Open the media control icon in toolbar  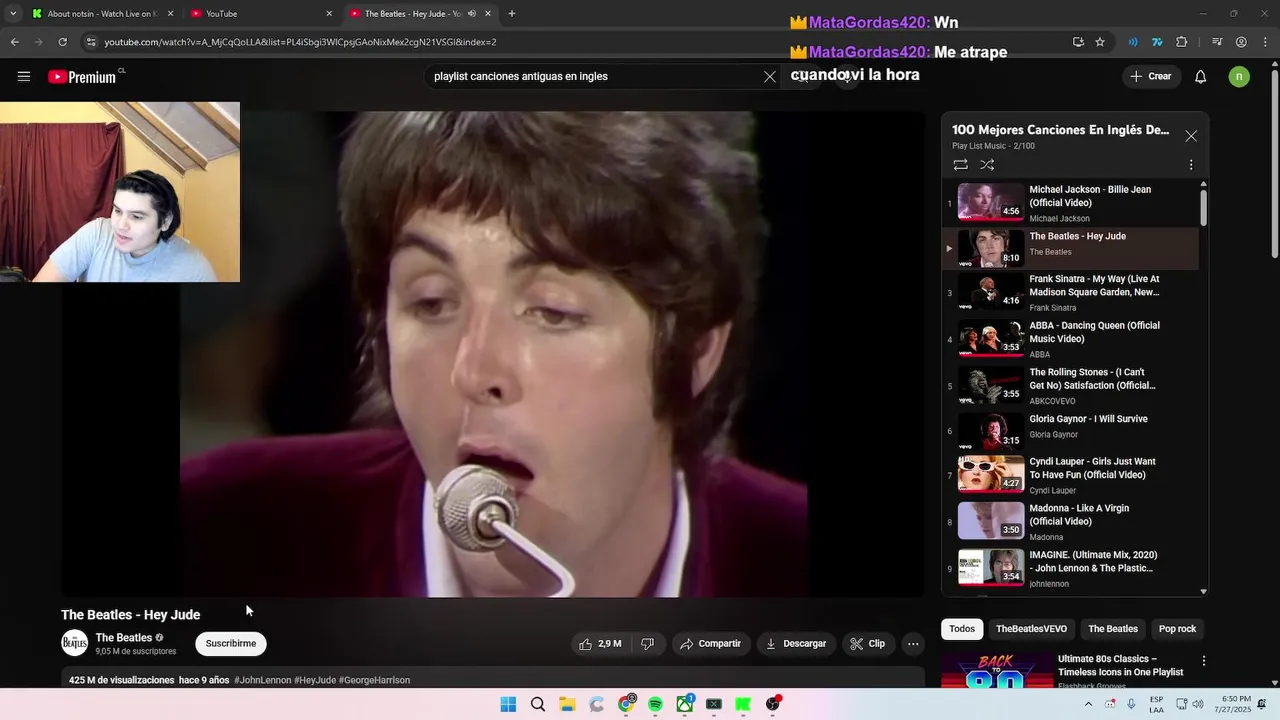(x=1217, y=42)
